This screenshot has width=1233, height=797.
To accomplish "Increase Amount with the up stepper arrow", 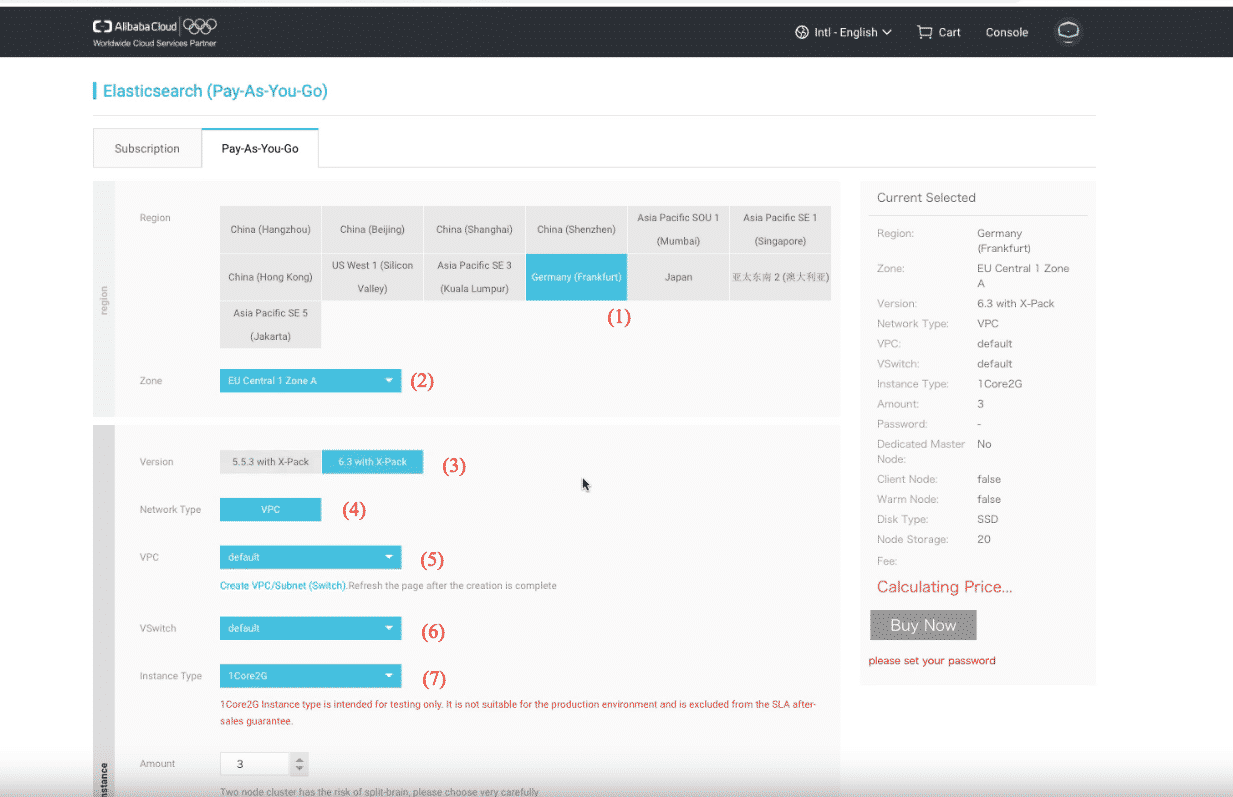I will pos(299,758).
